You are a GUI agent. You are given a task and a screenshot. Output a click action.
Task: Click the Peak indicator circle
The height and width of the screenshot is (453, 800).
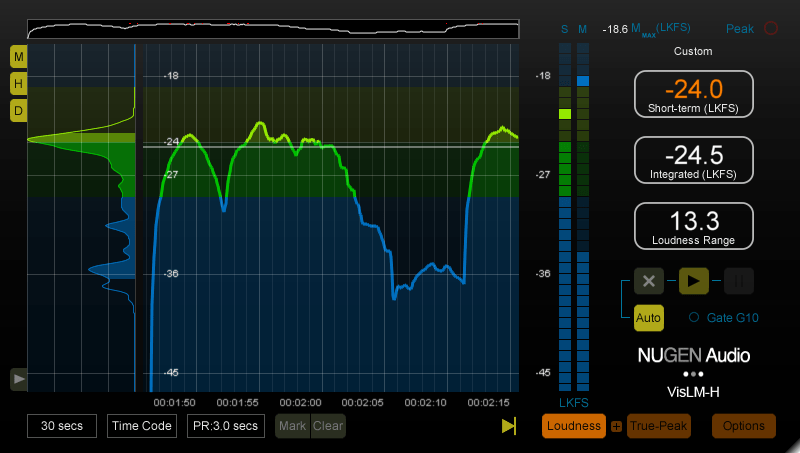[x=770, y=29]
